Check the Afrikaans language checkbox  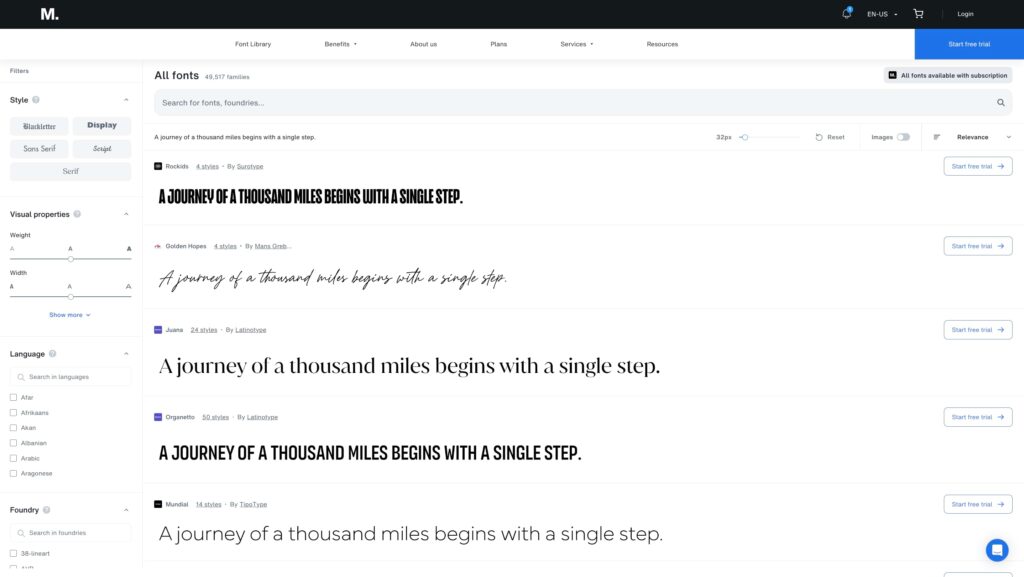point(13,413)
